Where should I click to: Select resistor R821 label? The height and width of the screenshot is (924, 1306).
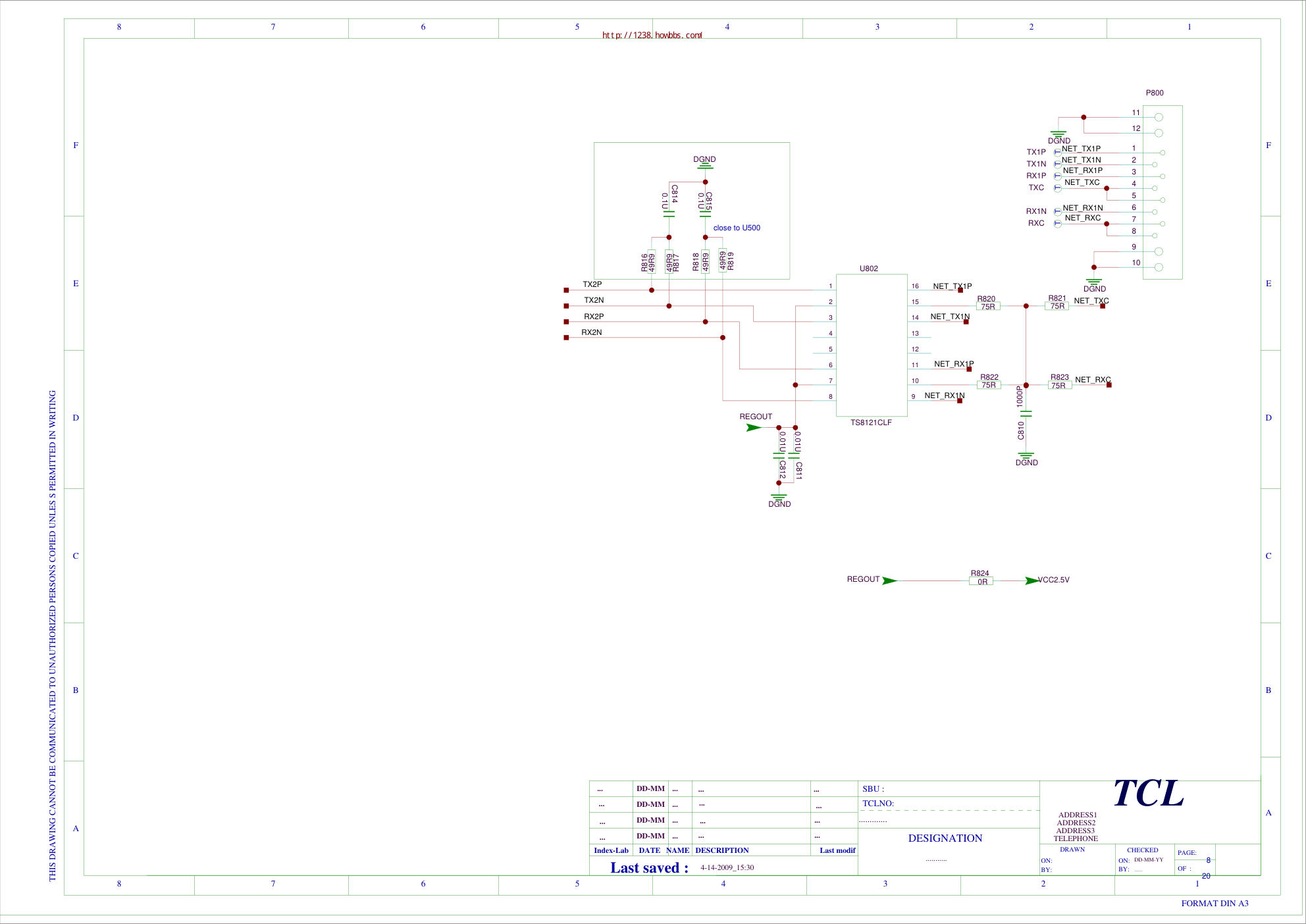(x=1057, y=298)
